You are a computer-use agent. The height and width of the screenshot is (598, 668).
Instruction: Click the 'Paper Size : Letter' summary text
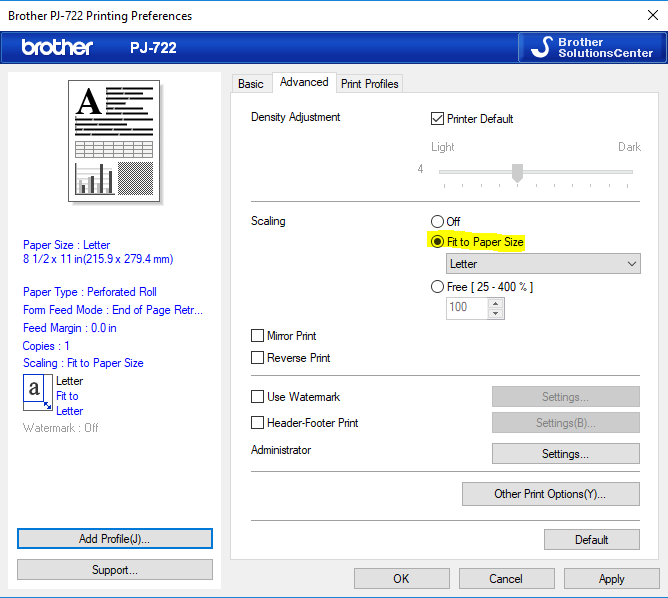[66, 245]
